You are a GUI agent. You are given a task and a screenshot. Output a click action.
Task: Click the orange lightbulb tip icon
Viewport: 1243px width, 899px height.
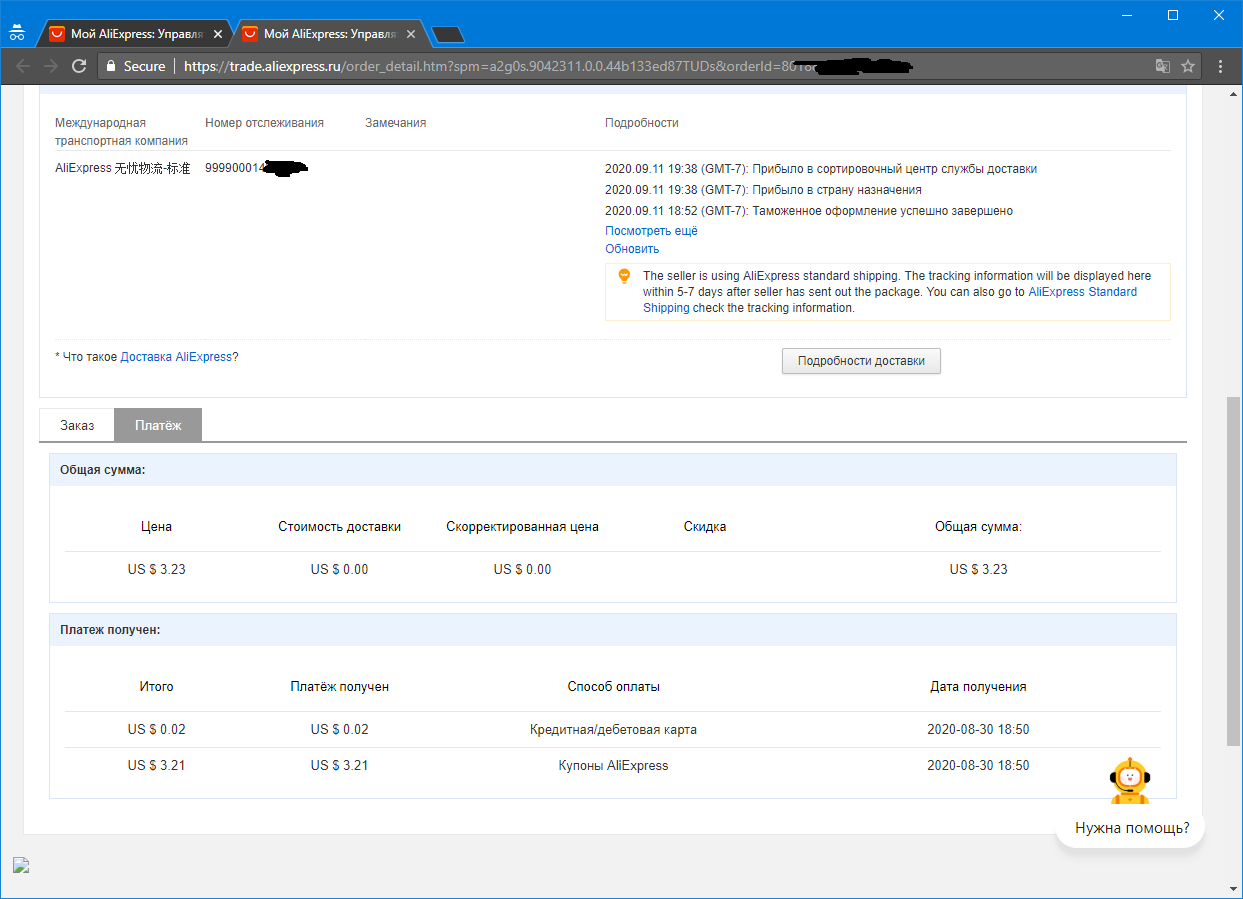624,276
